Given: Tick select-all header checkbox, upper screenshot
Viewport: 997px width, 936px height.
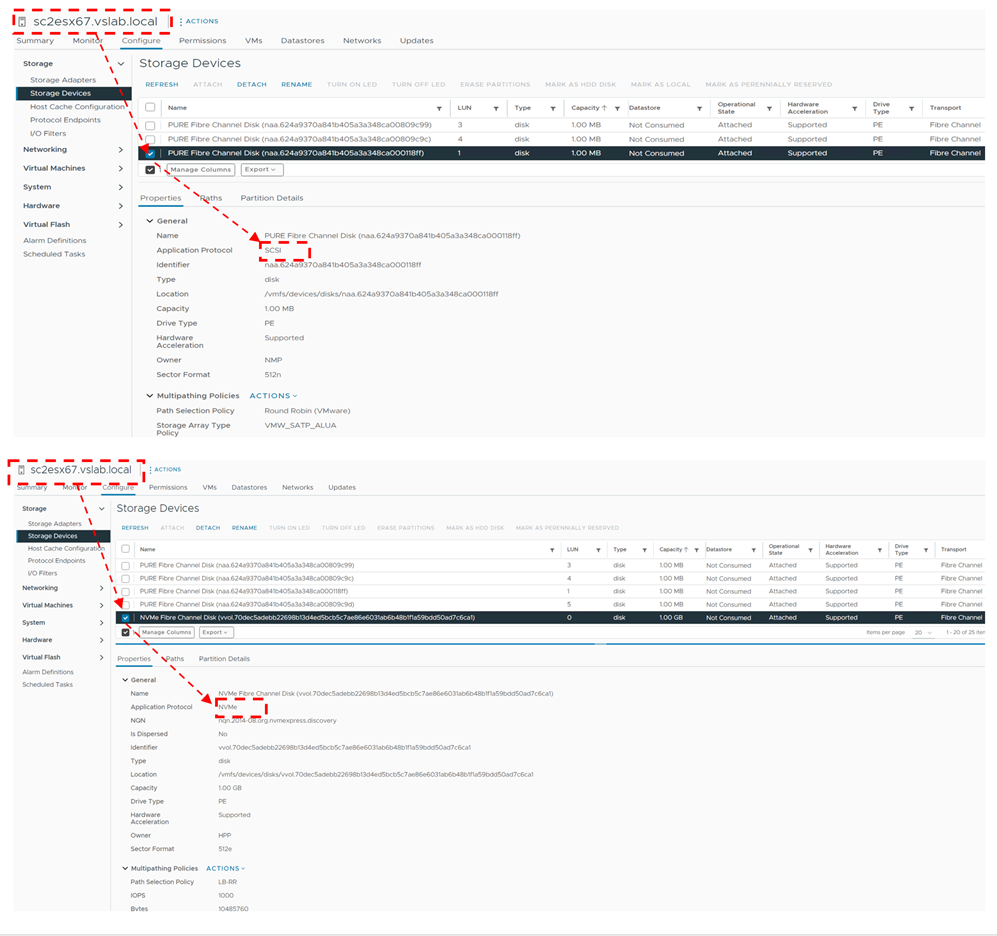Looking at the screenshot, I should 150,107.
